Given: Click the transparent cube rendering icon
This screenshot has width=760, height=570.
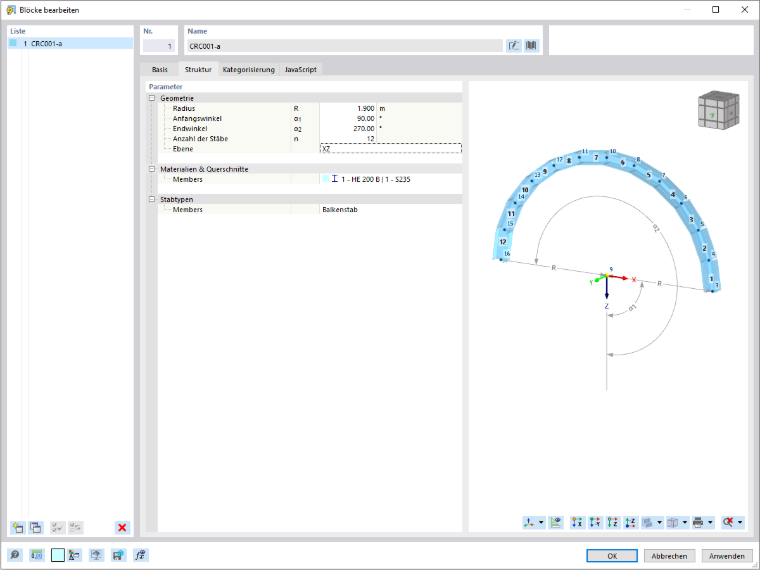Looking at the screenshot, I should tap(673, 522).
